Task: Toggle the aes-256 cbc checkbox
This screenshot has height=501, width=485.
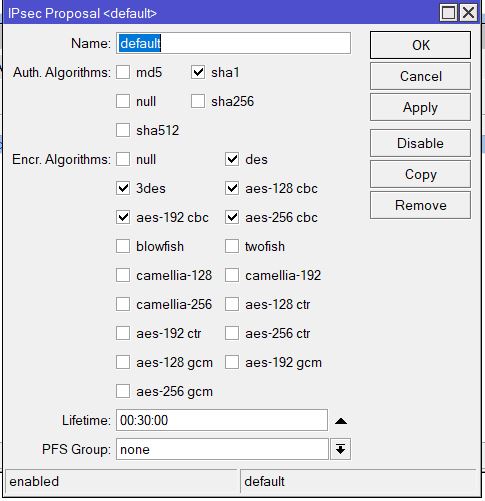Action: click(232, 217)
